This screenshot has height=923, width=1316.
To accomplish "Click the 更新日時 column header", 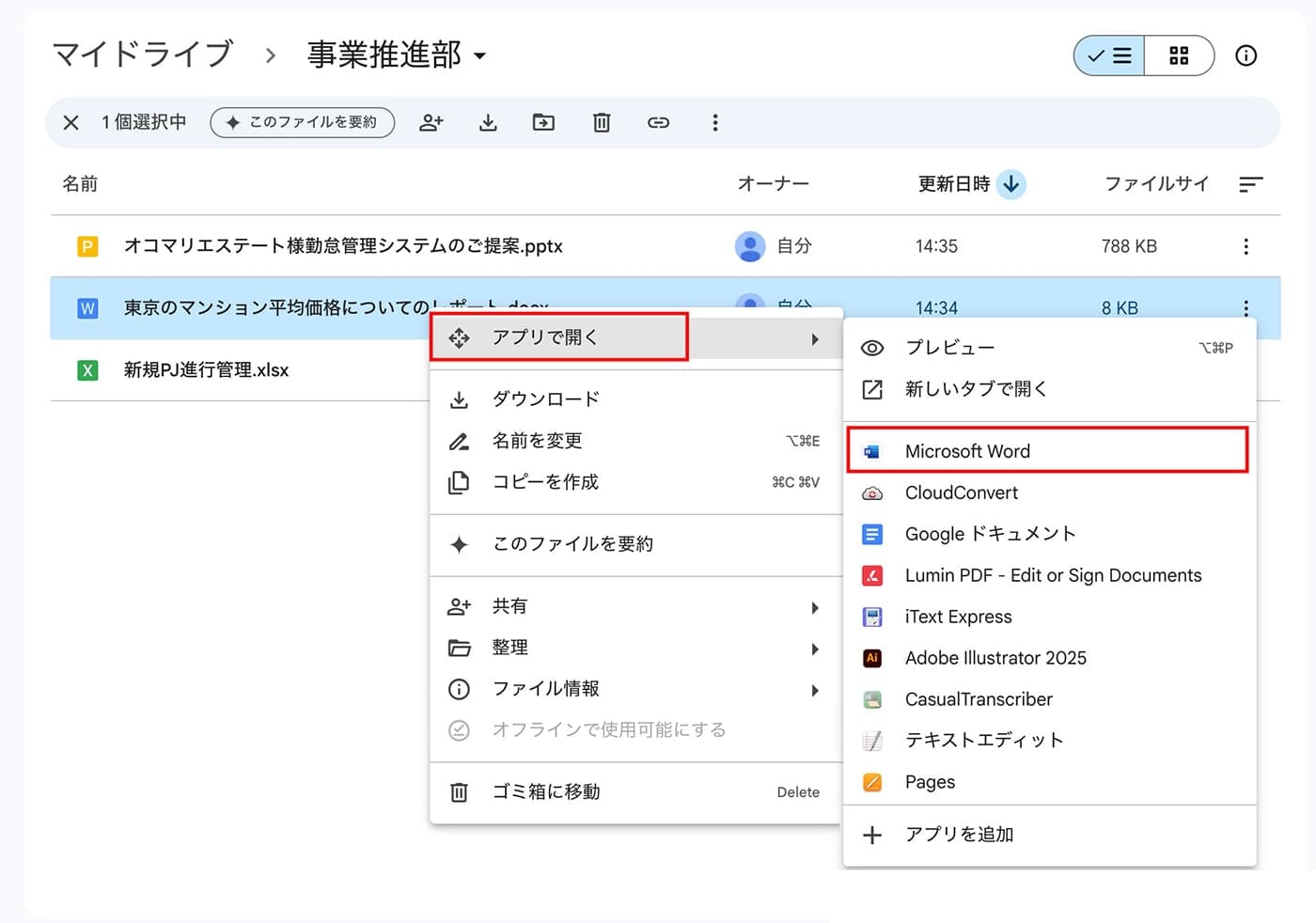I will click(954, 184).
